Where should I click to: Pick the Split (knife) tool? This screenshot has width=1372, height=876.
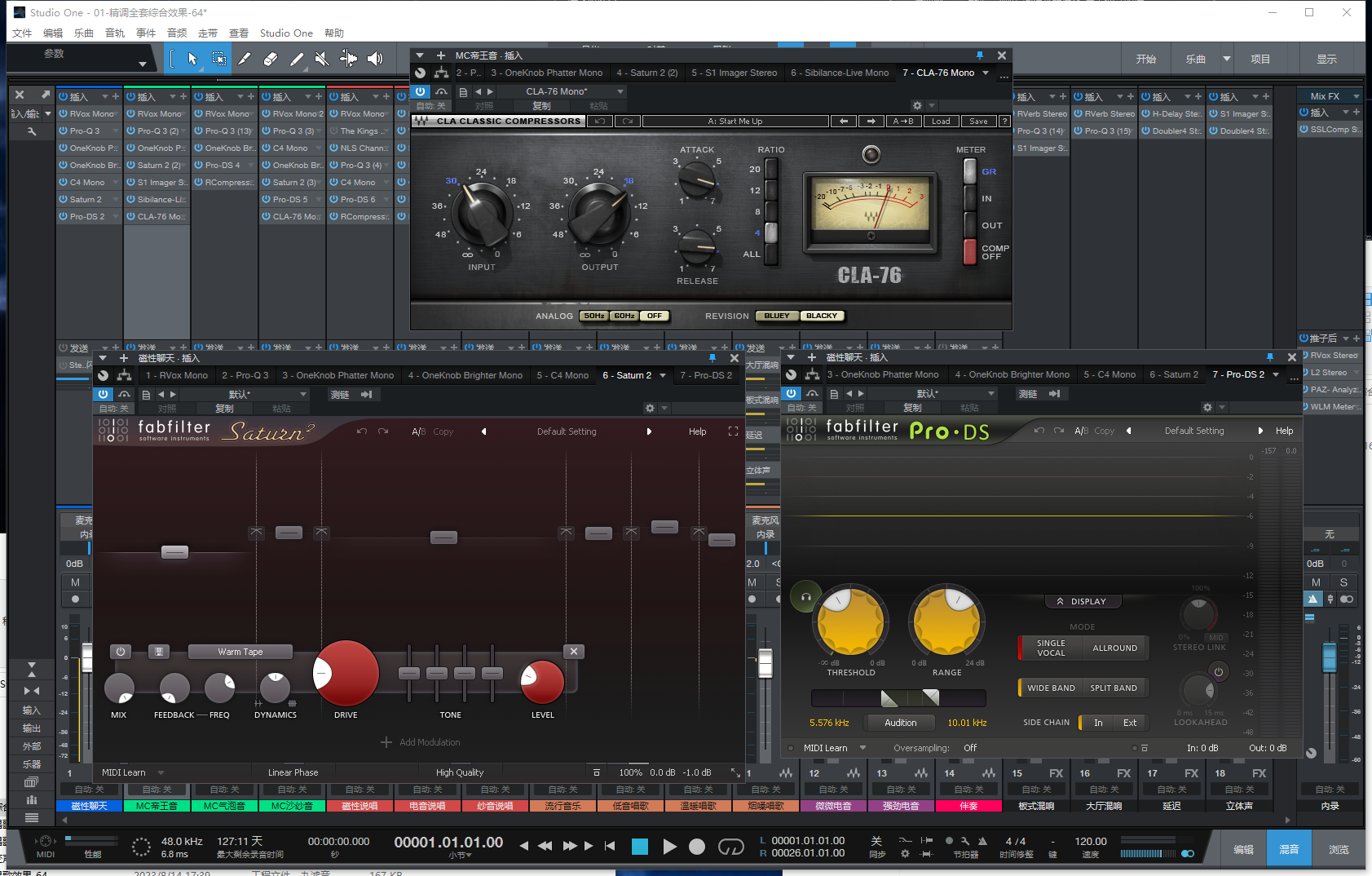(245, 59)
